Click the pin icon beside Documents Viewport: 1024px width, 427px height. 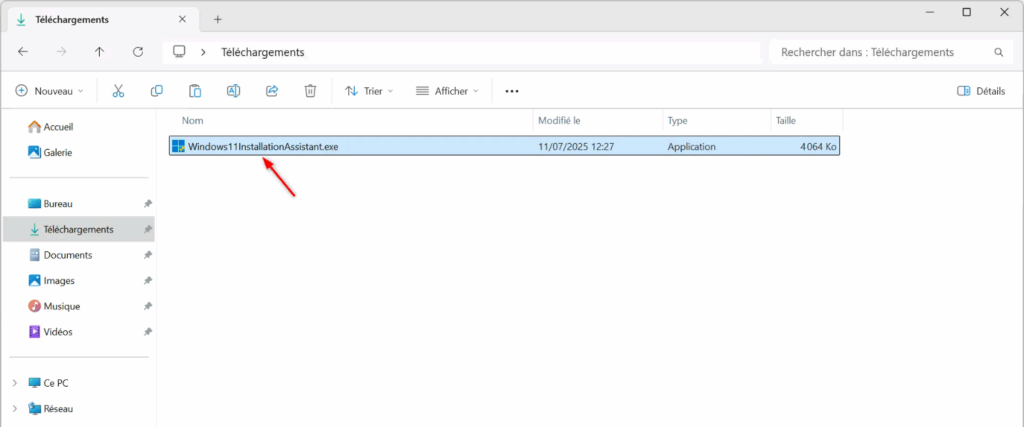pos(148,255)
